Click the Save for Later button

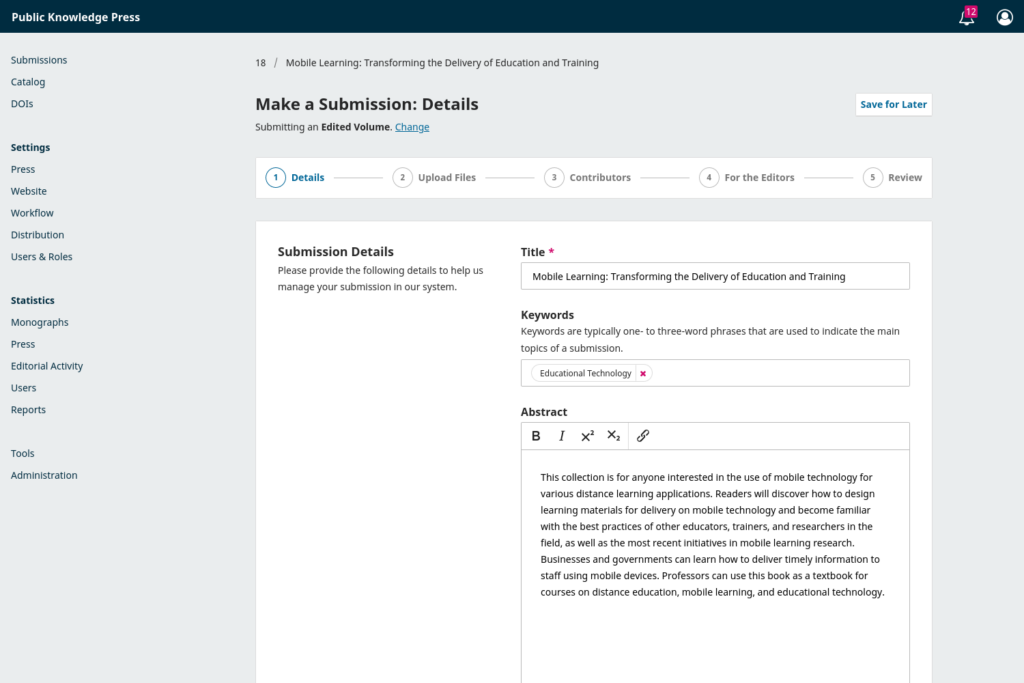(x=893, y=104)
